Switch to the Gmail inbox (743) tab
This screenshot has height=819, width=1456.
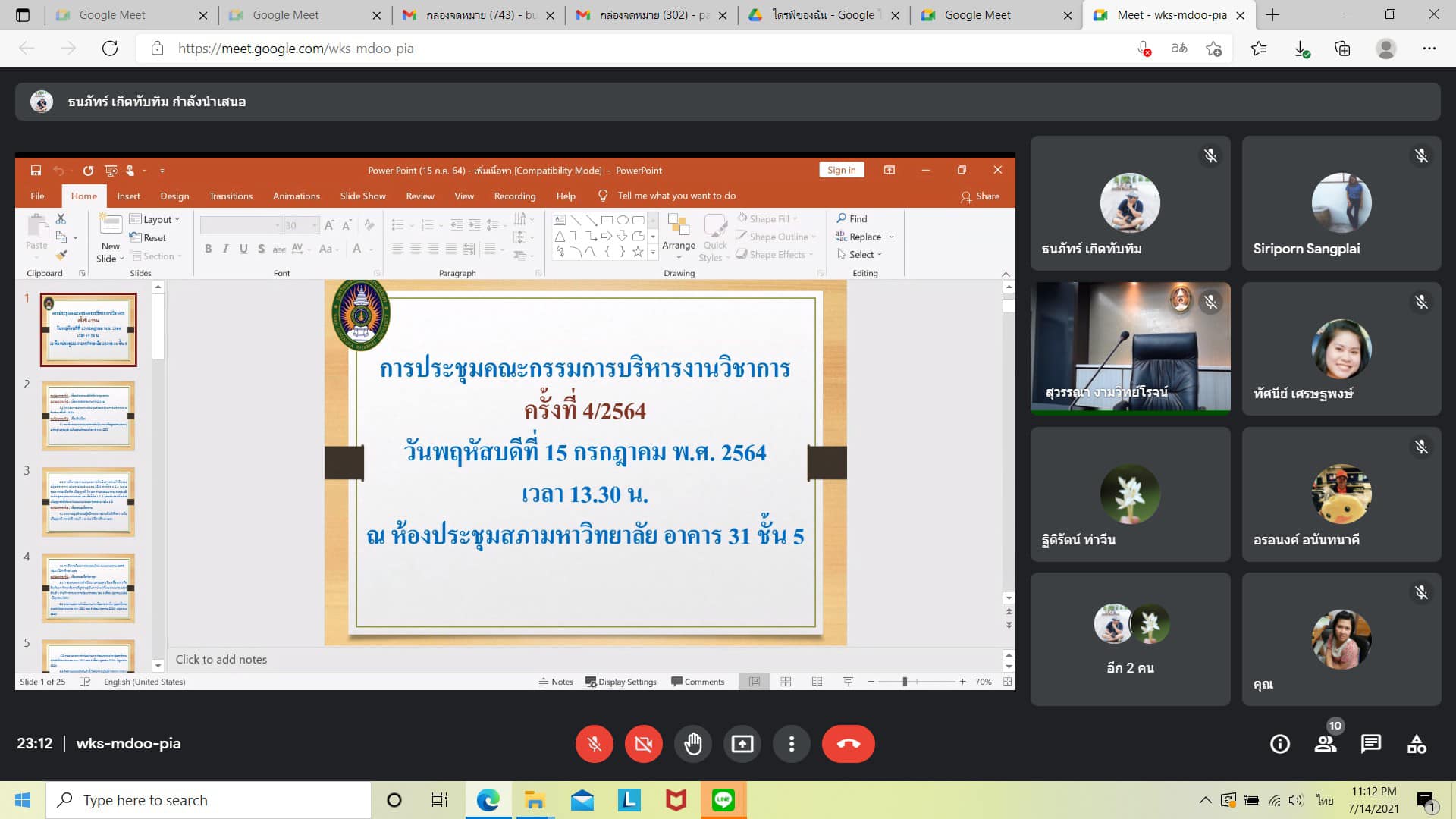tap(478, 15)
